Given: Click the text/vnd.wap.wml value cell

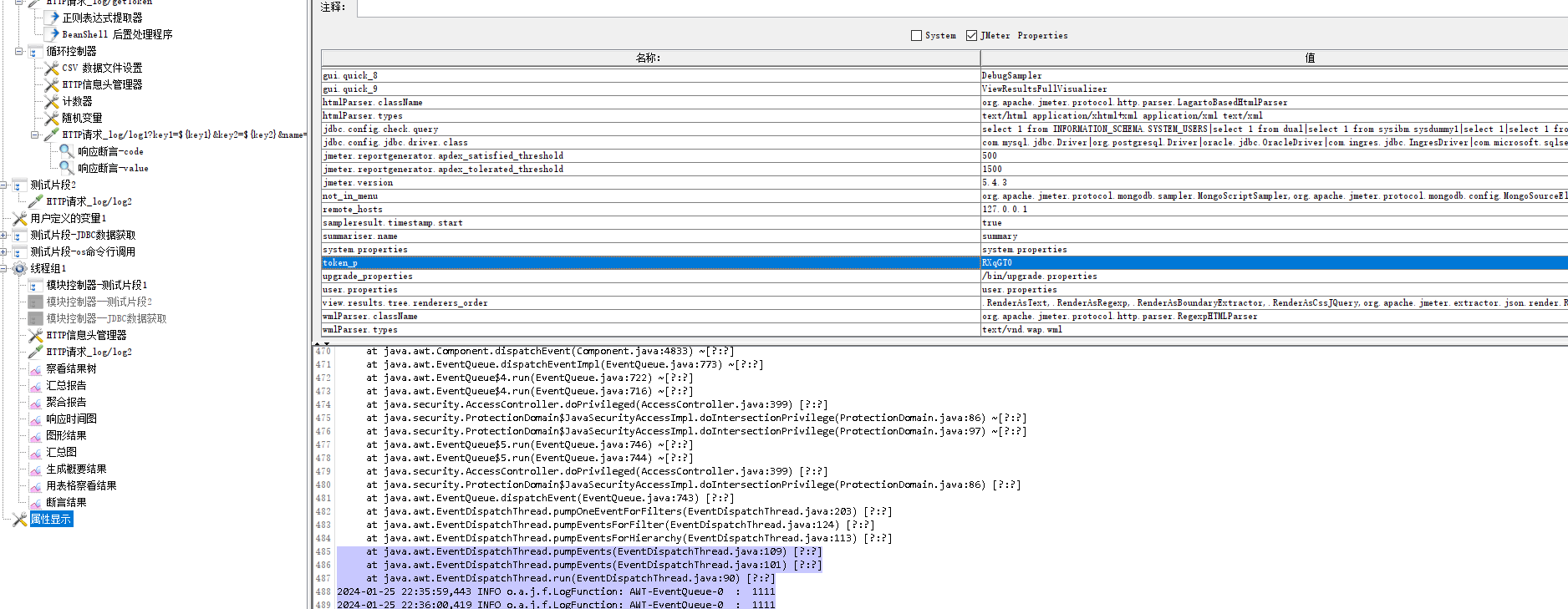Looking at the screenshot, I should pos(1275,329).
